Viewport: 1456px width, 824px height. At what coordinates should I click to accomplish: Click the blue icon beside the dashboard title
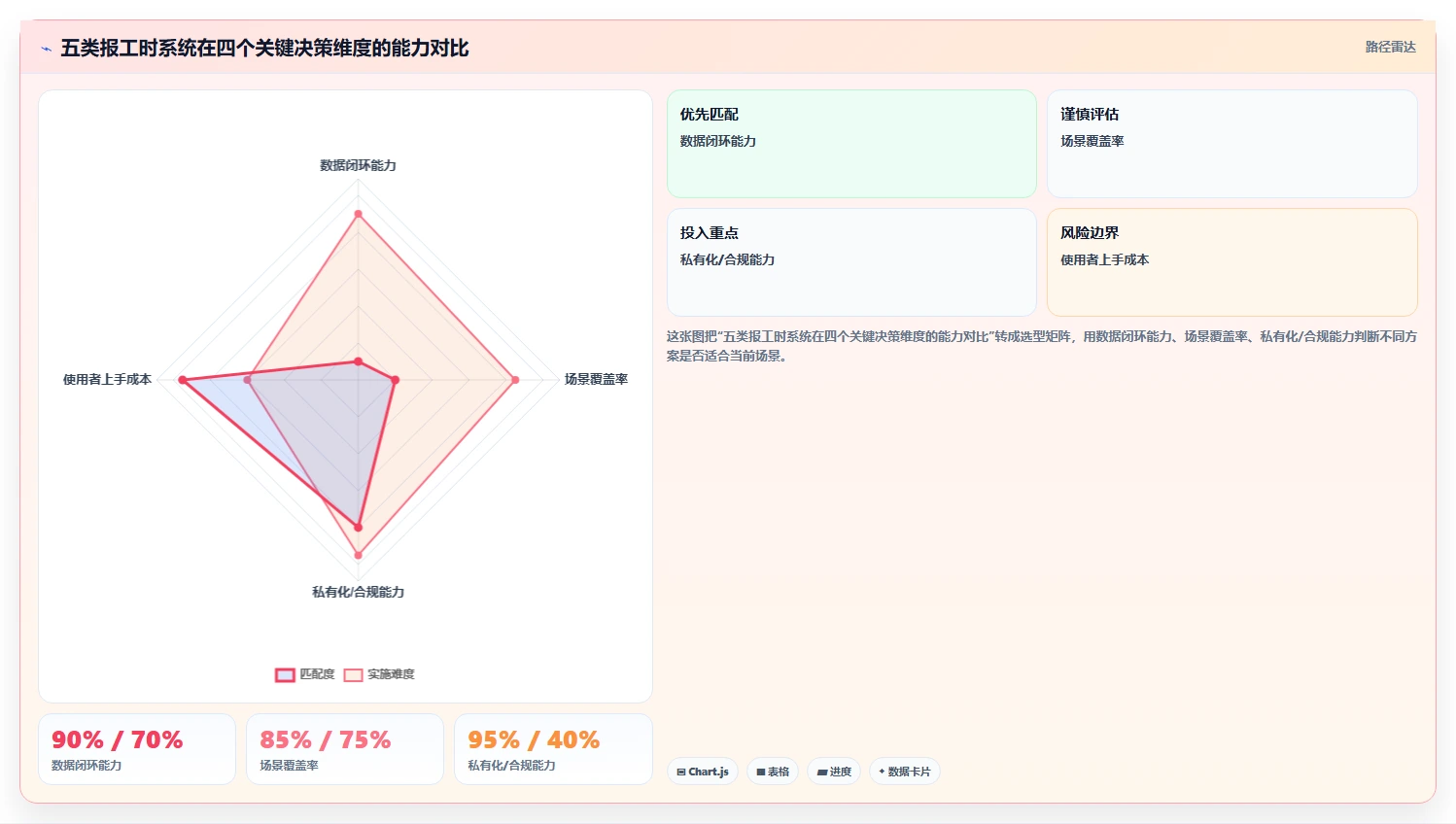coord(46,49)
